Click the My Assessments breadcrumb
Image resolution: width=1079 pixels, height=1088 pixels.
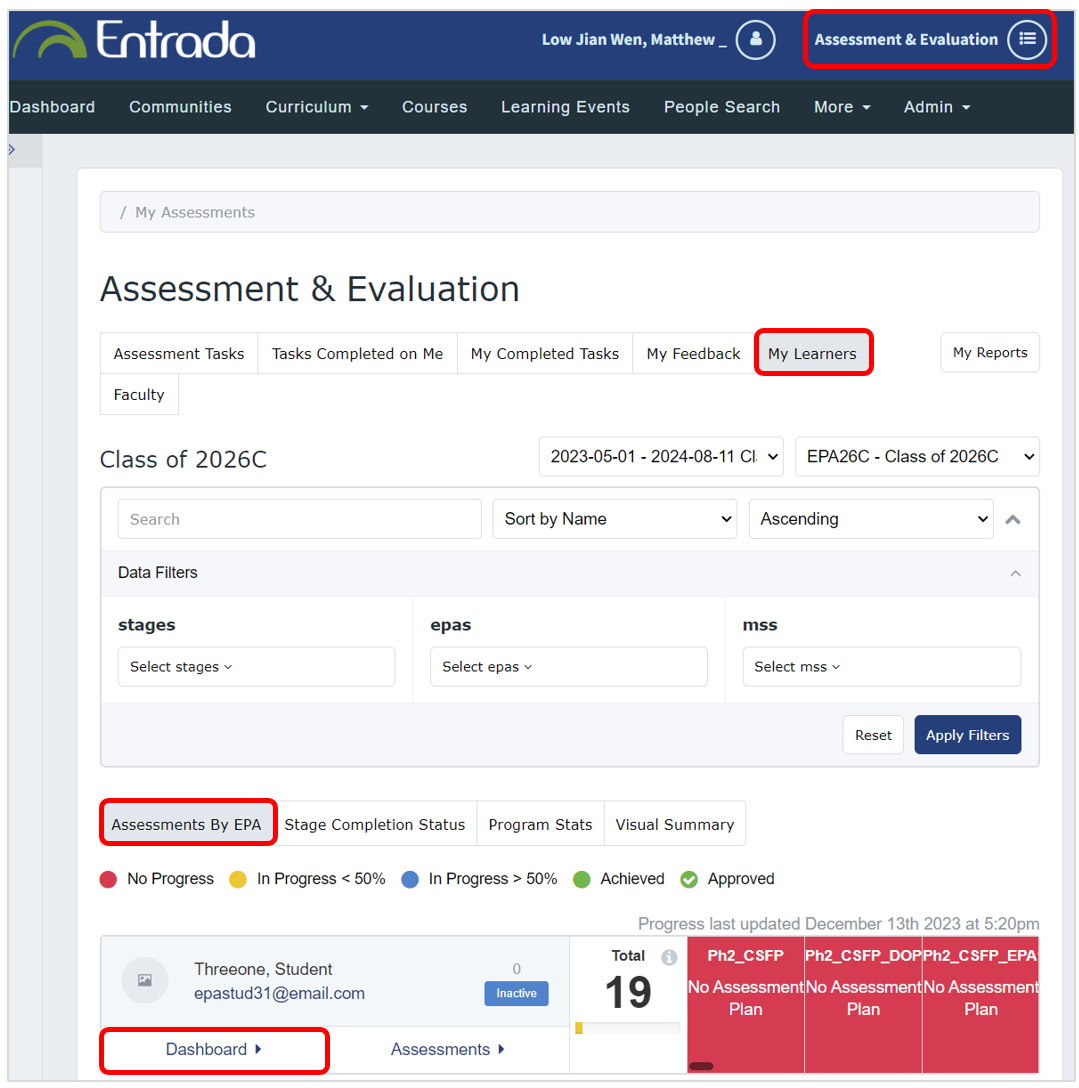tap(195, 212)
